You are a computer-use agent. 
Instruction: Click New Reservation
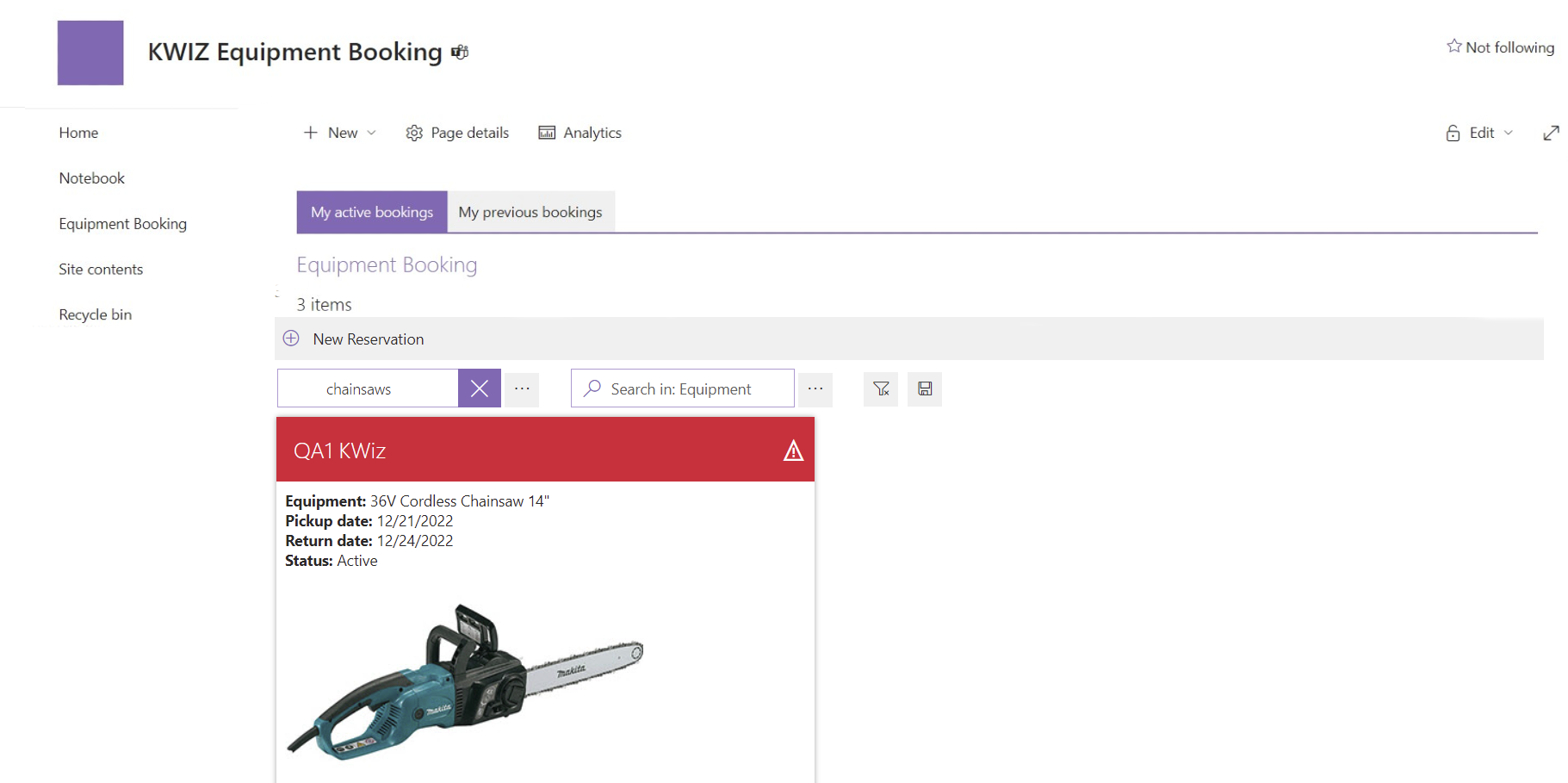pos(368,339)
